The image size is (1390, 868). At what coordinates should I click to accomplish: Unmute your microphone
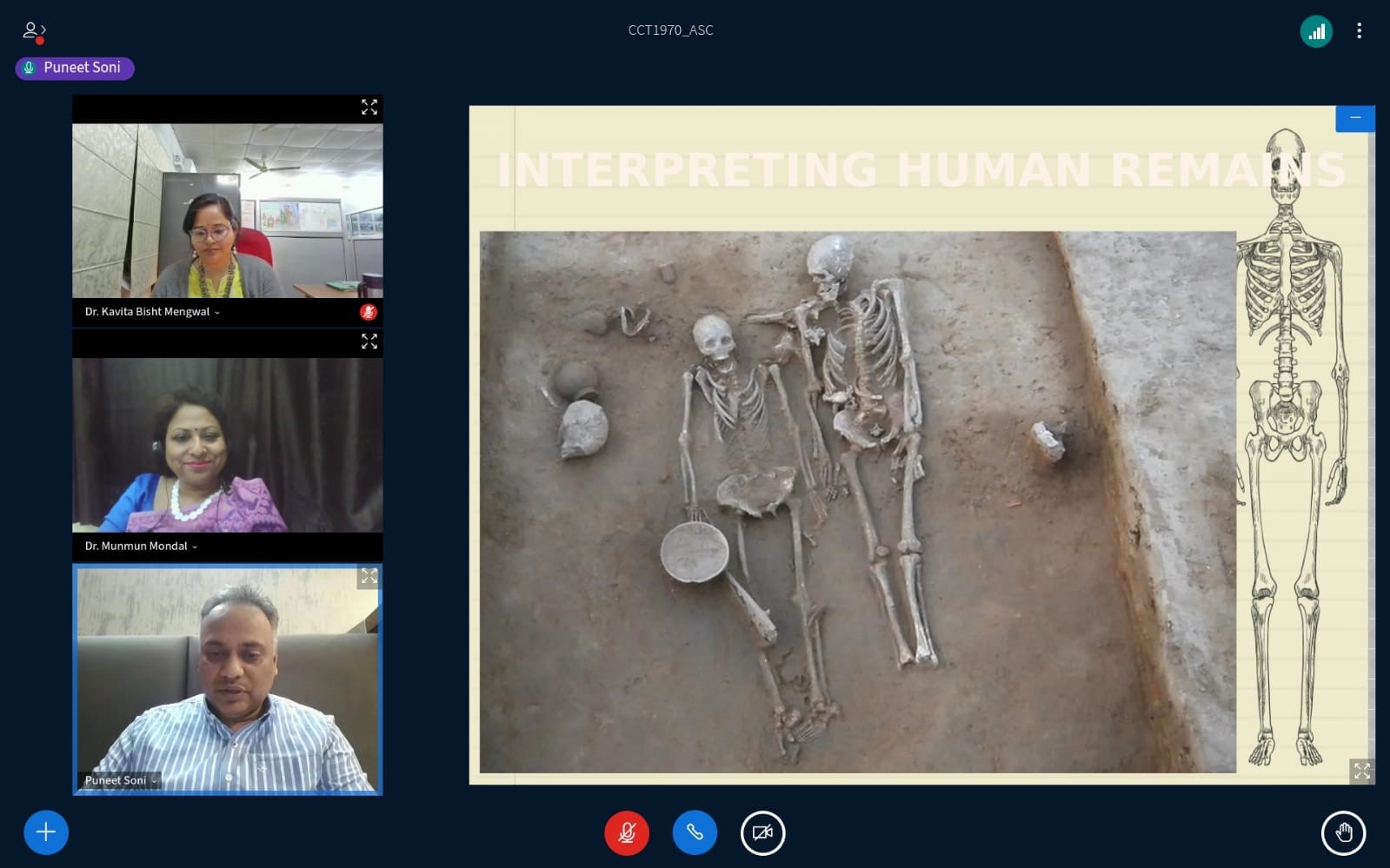[x=627, y=832]
